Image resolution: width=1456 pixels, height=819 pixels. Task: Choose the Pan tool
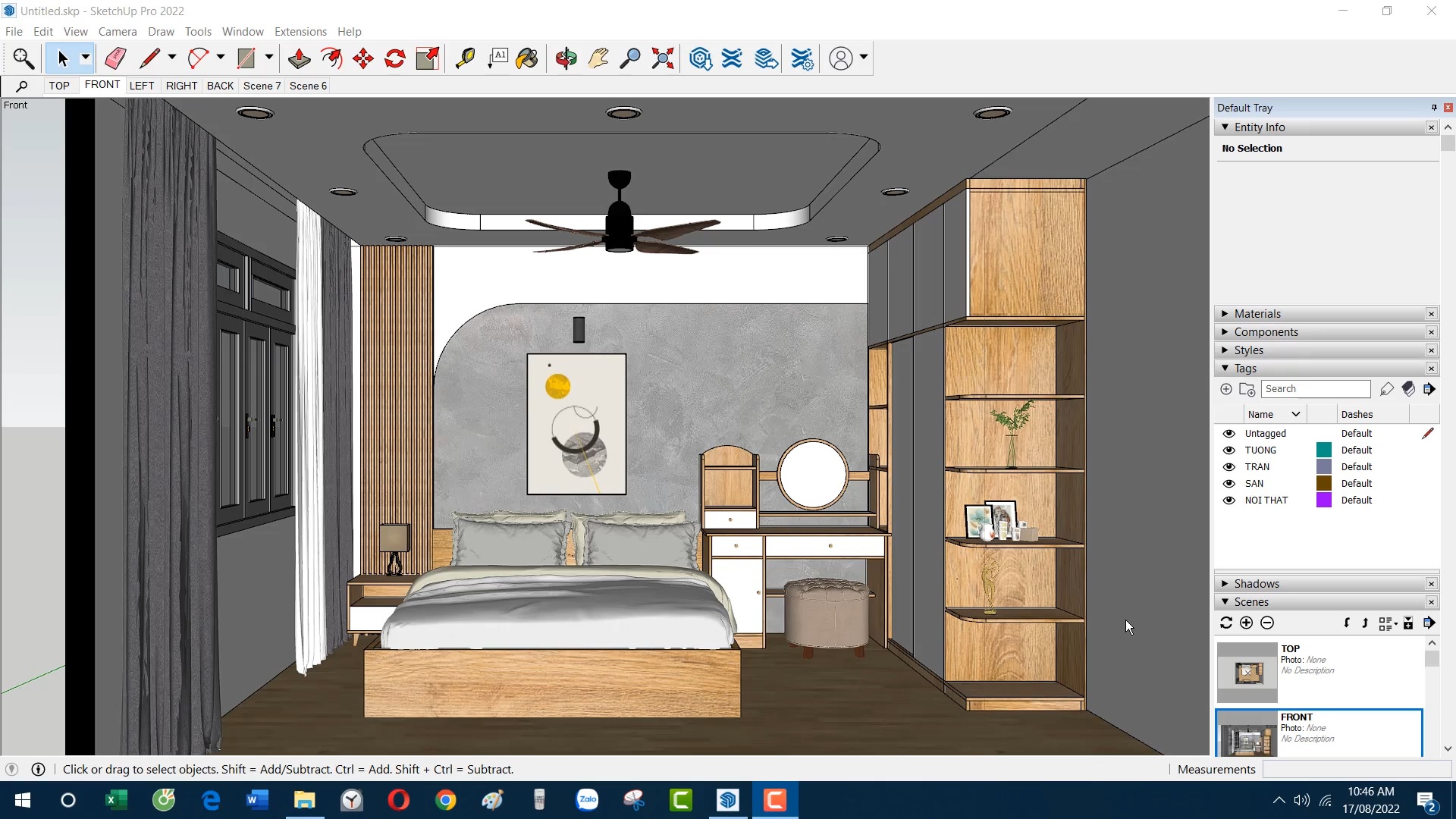point(598,58)
